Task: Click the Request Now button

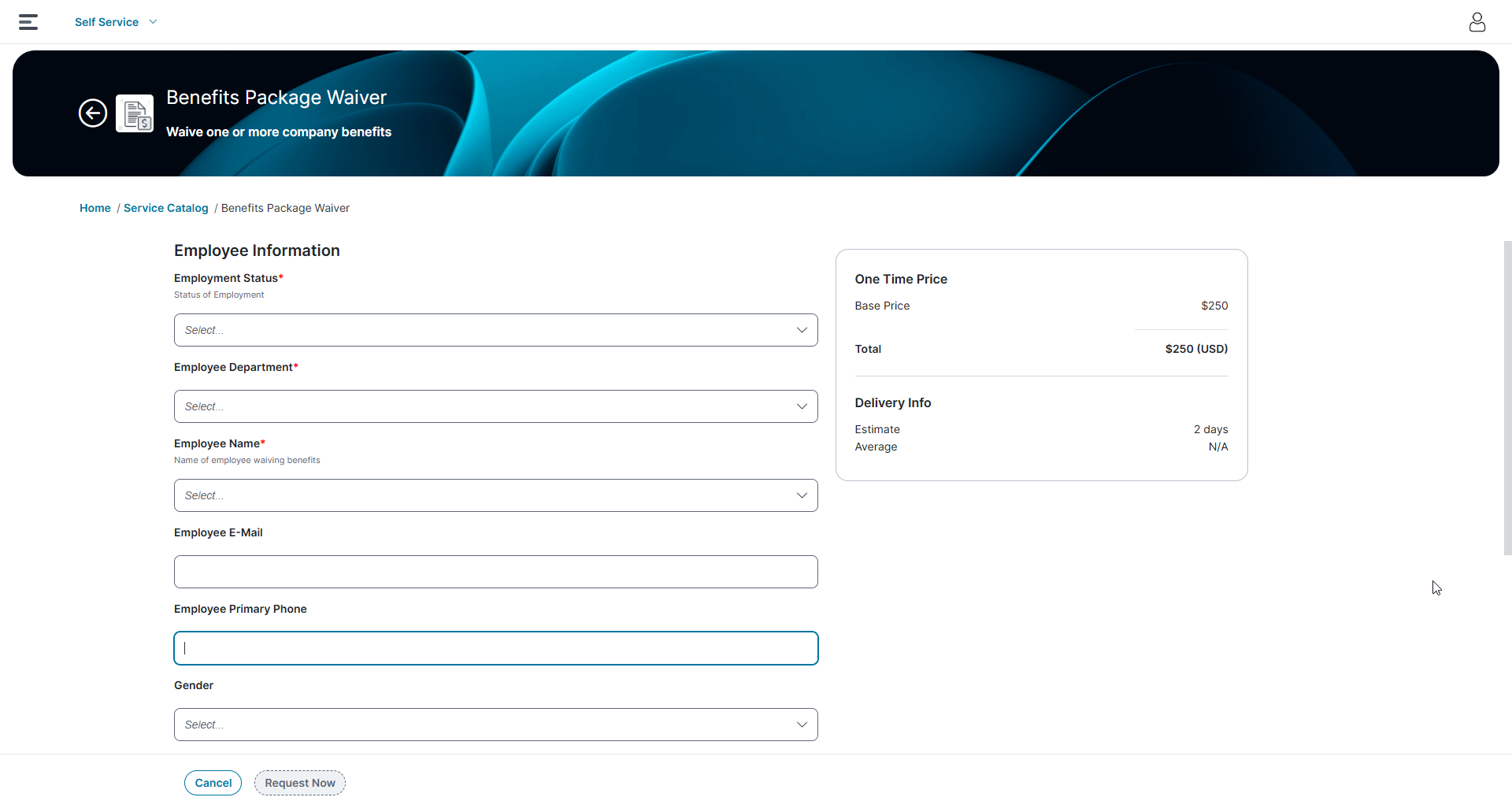Action: (300, 783)
